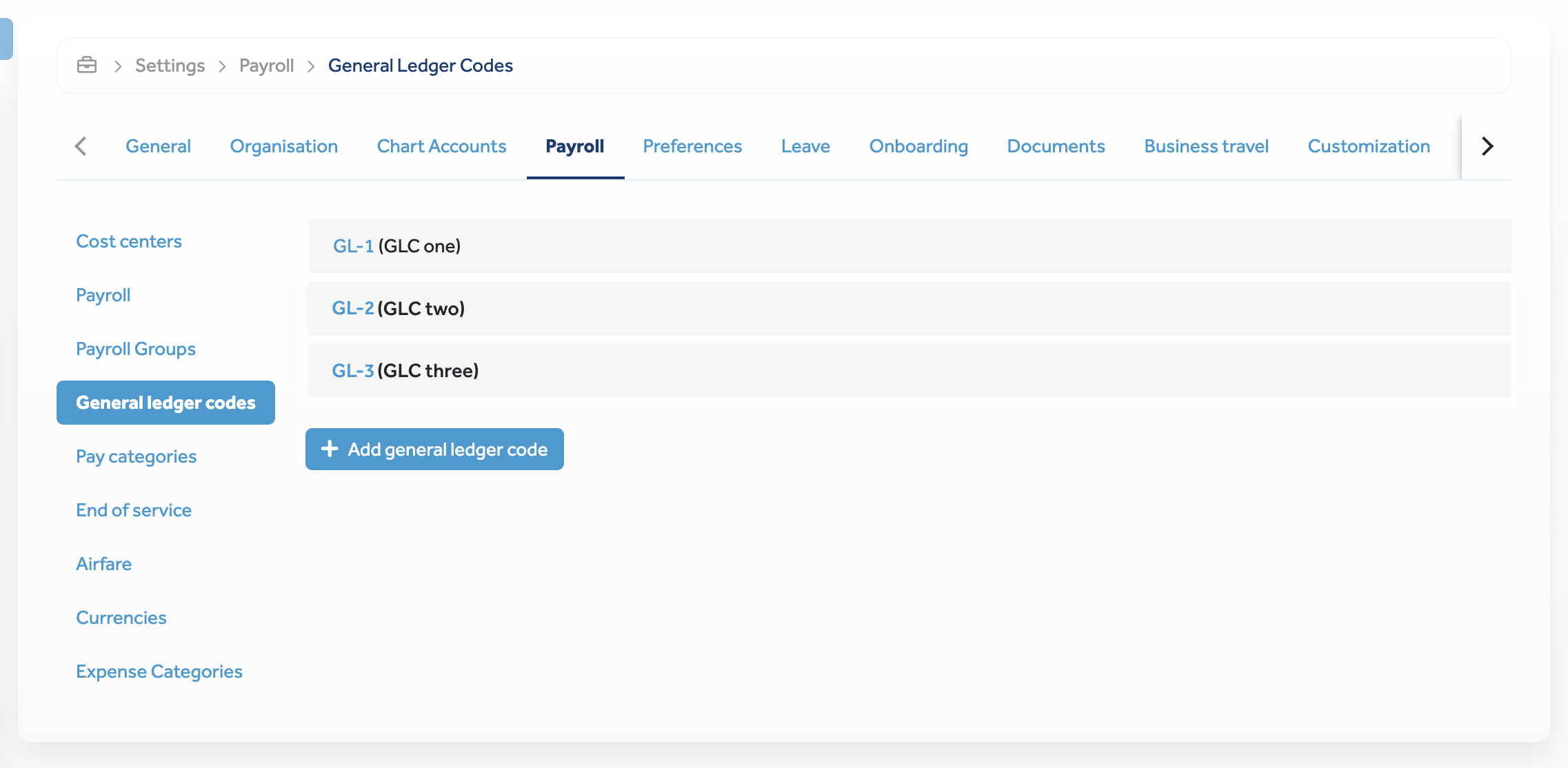Open GL-1 ledger code entry
Screen dimensions: 1568x768
pyautogui.click(x=353, y=246)
